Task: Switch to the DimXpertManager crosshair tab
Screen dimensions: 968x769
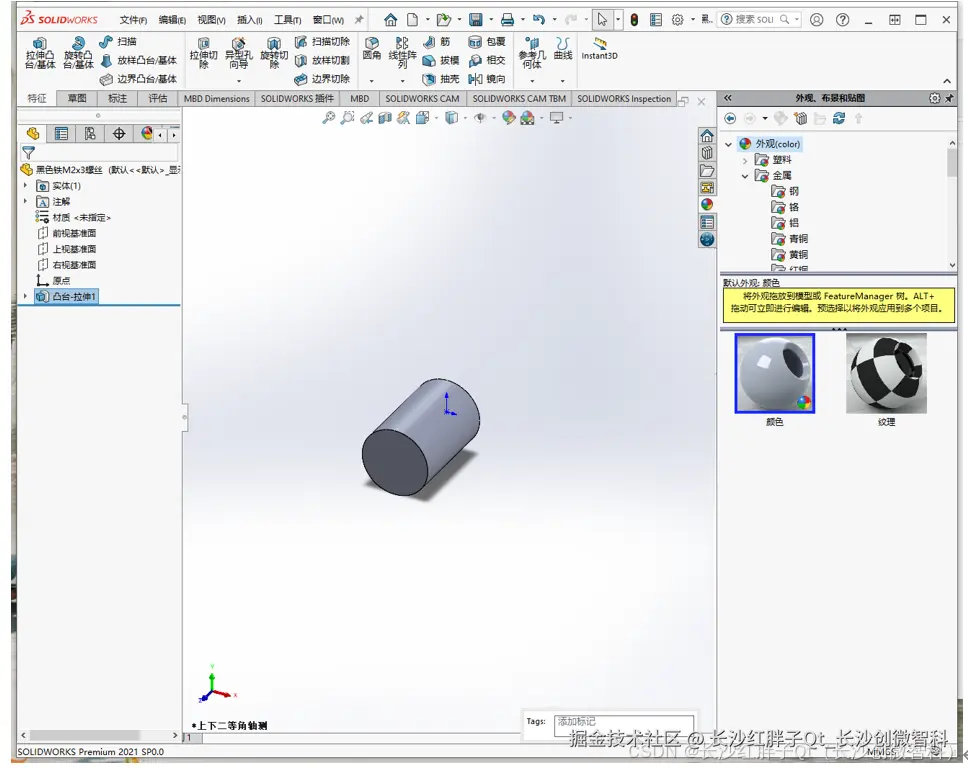Action: (119, 133)
